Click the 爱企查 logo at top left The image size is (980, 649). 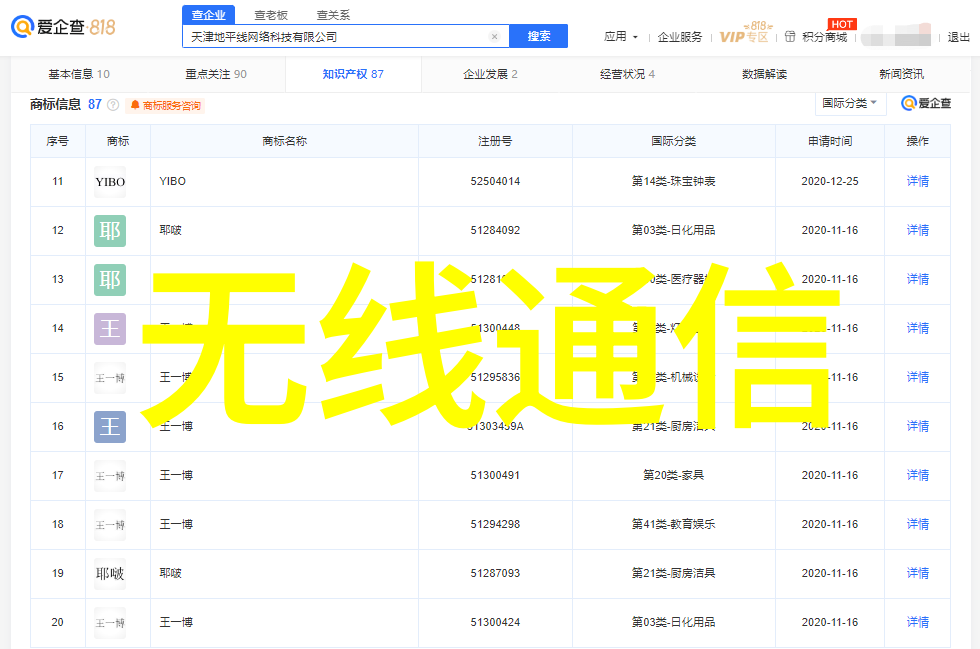click(x=63, y=27)
